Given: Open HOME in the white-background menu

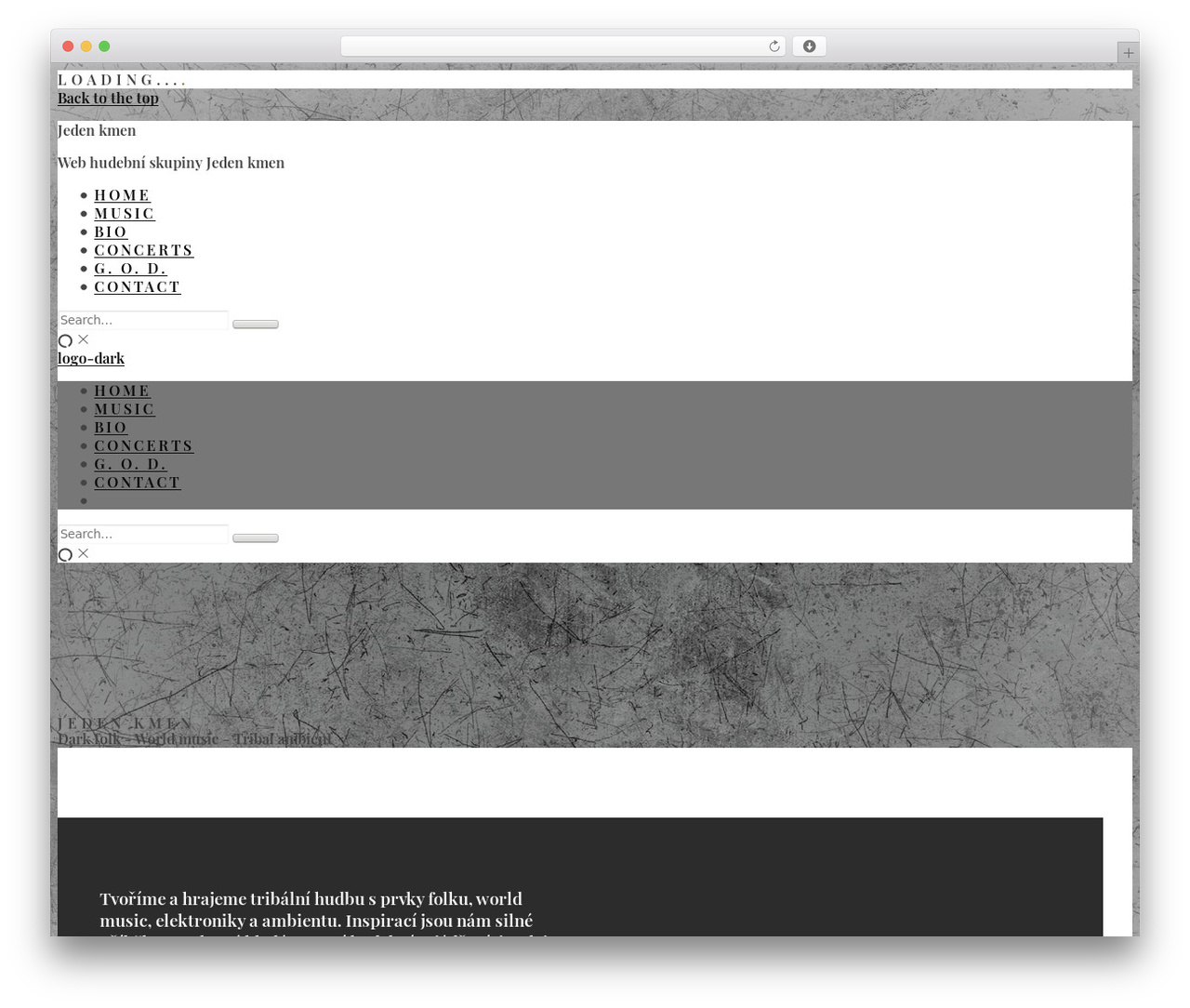Looking at the screenshot, I should click(122, 195).
